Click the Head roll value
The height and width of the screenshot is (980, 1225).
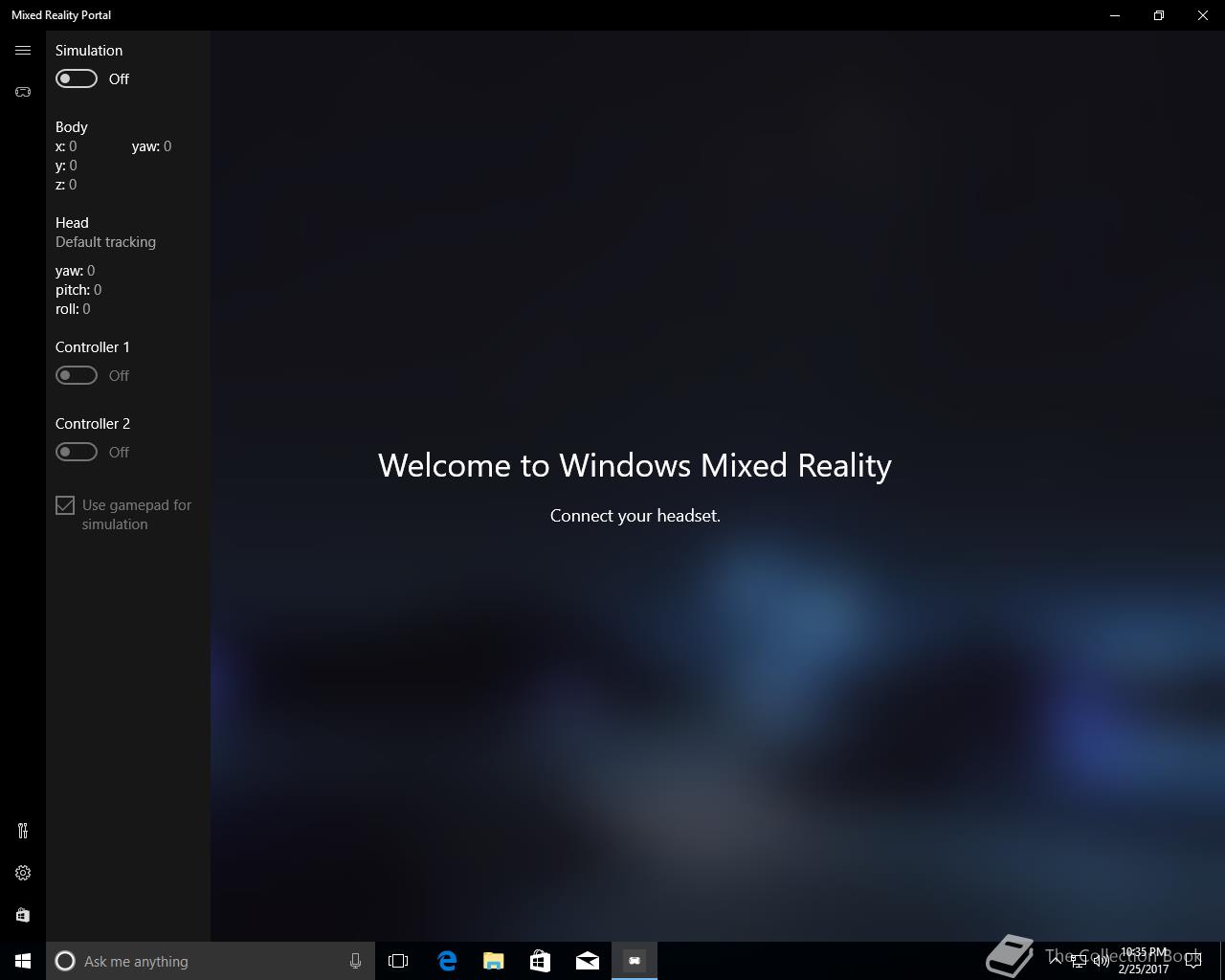pyautogui.click(x=86, y=309)
